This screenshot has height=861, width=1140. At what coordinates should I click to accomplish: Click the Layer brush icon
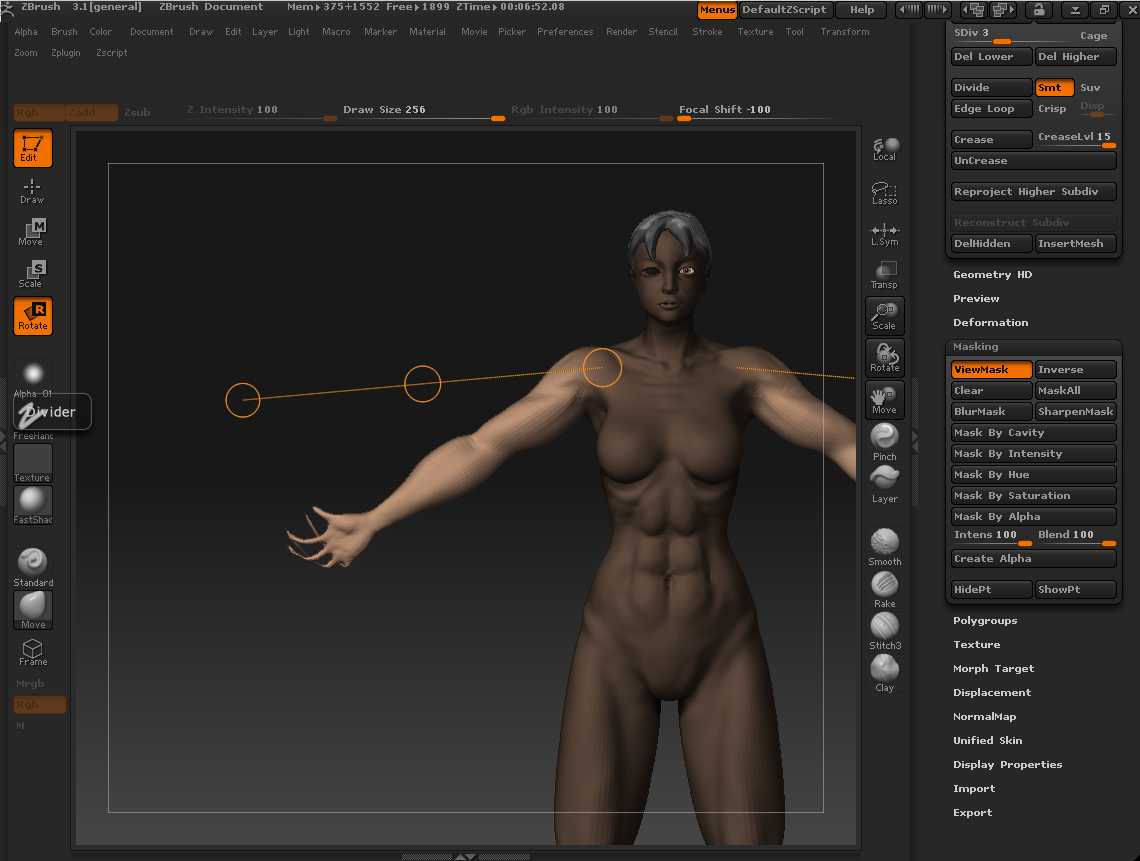coord(884,480)
